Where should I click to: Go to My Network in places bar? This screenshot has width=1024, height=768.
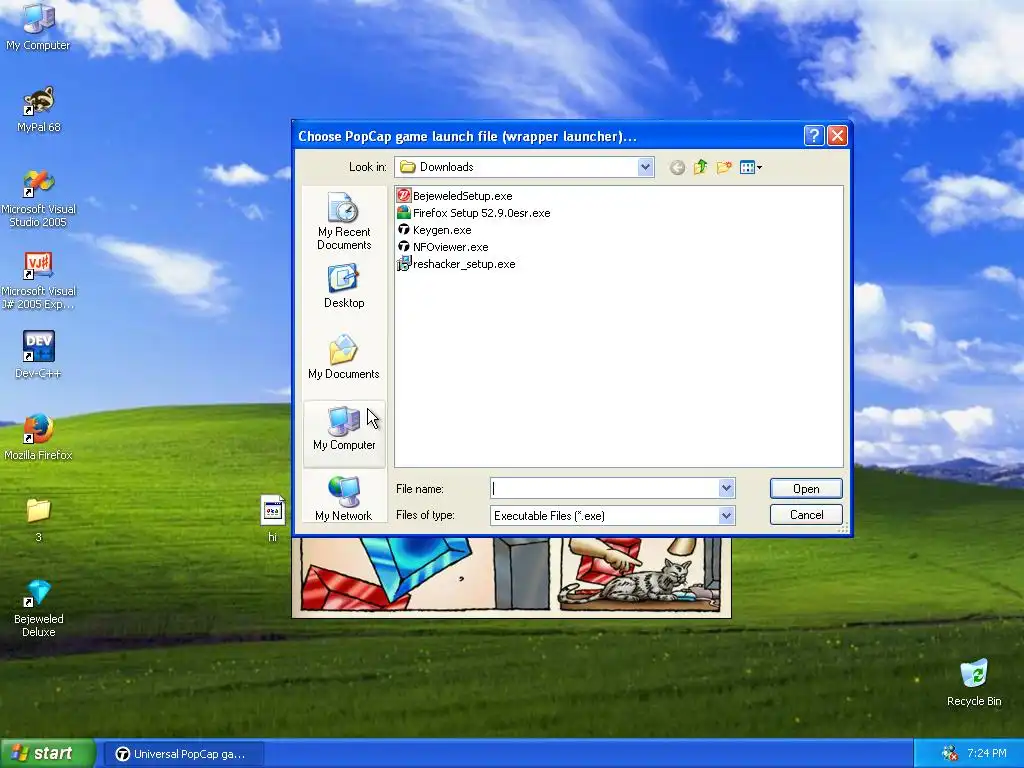pos(344,498)
